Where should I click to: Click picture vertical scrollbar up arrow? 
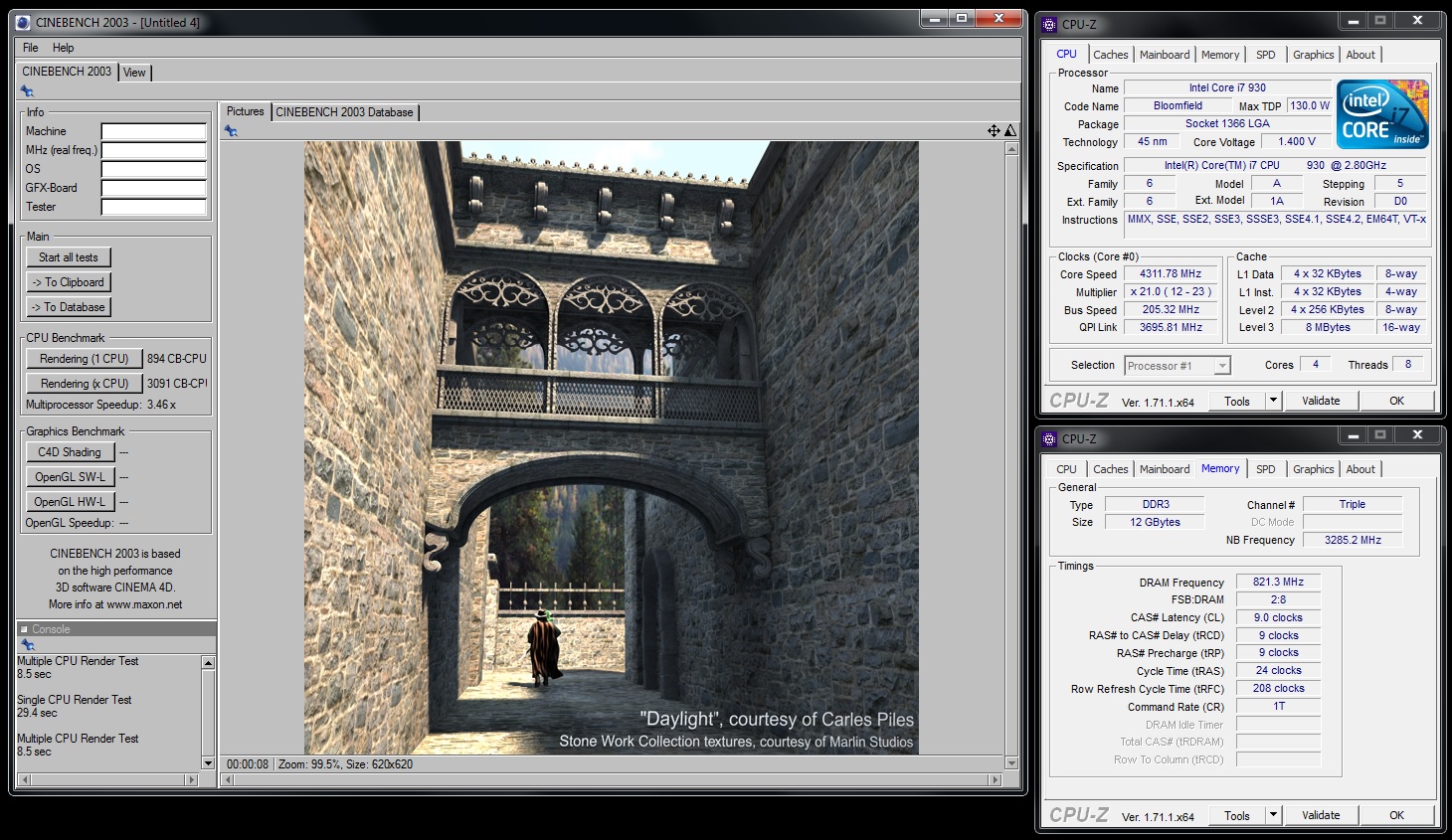(1011, 148)
